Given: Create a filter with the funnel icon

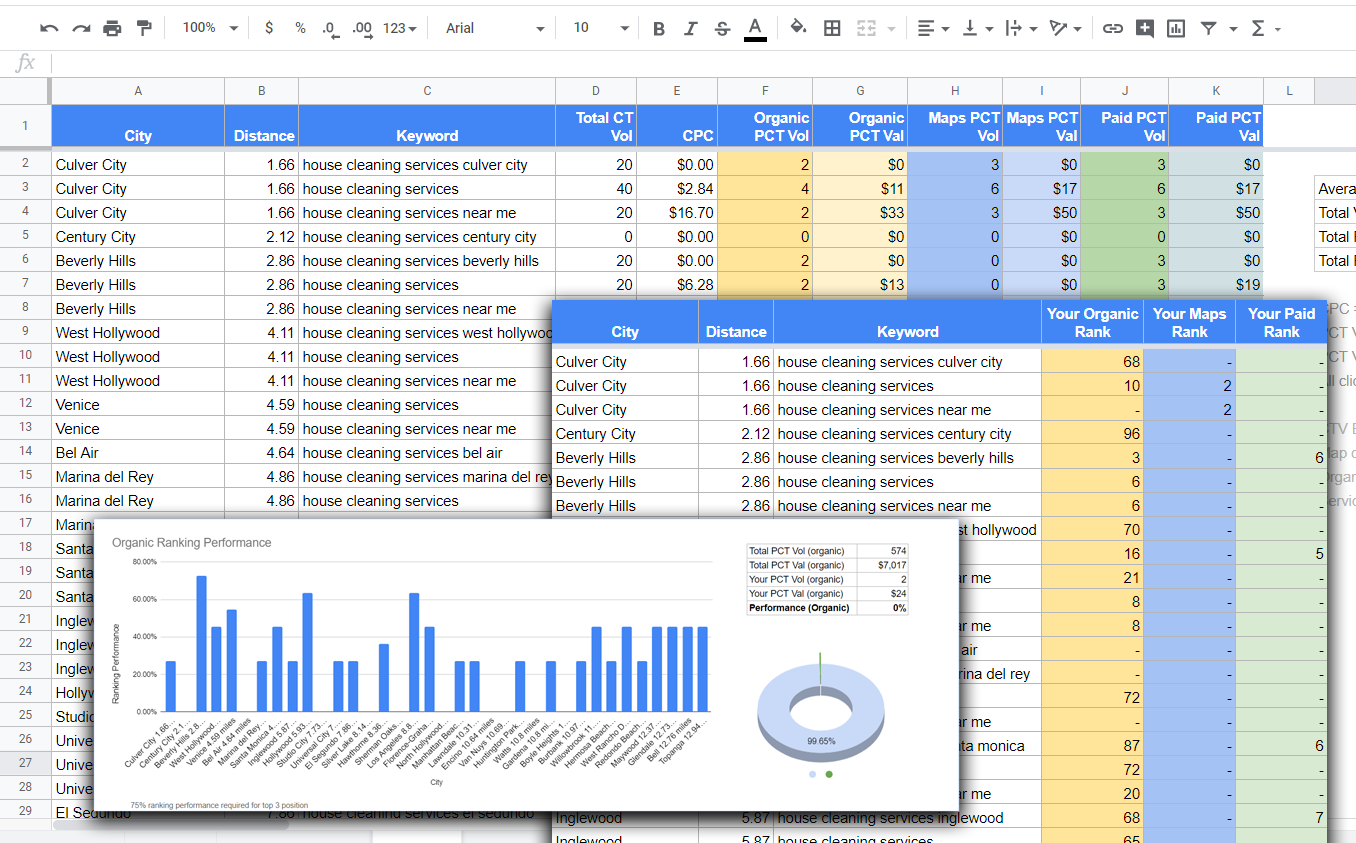Looking at the screenshot, I should click(x=1208, y=28).
